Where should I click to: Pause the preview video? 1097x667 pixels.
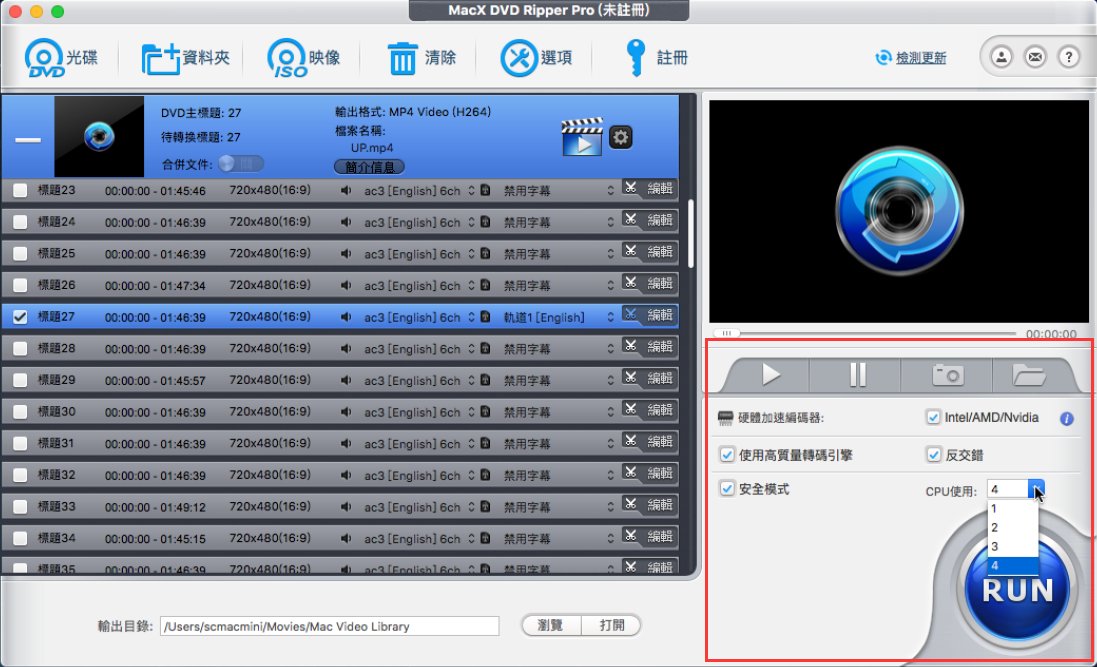(x=857, y=375)
